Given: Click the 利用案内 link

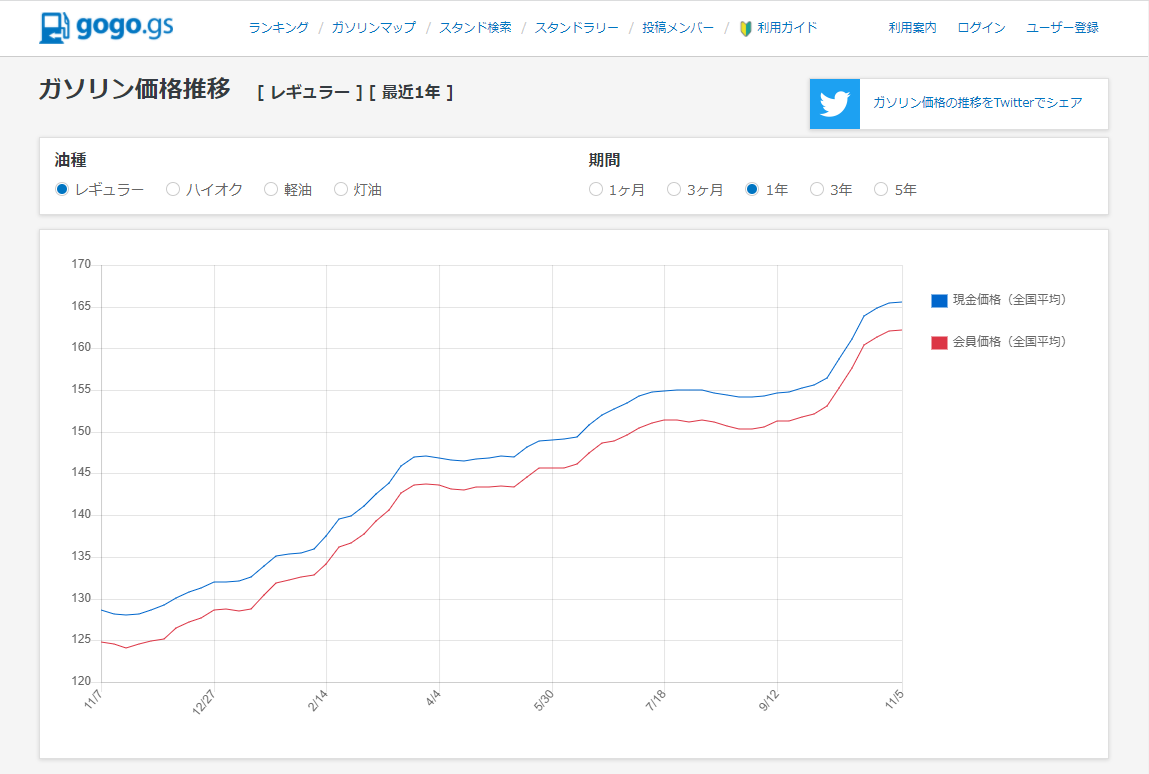Looking at the screenshot, I should (x=912, y=28).
